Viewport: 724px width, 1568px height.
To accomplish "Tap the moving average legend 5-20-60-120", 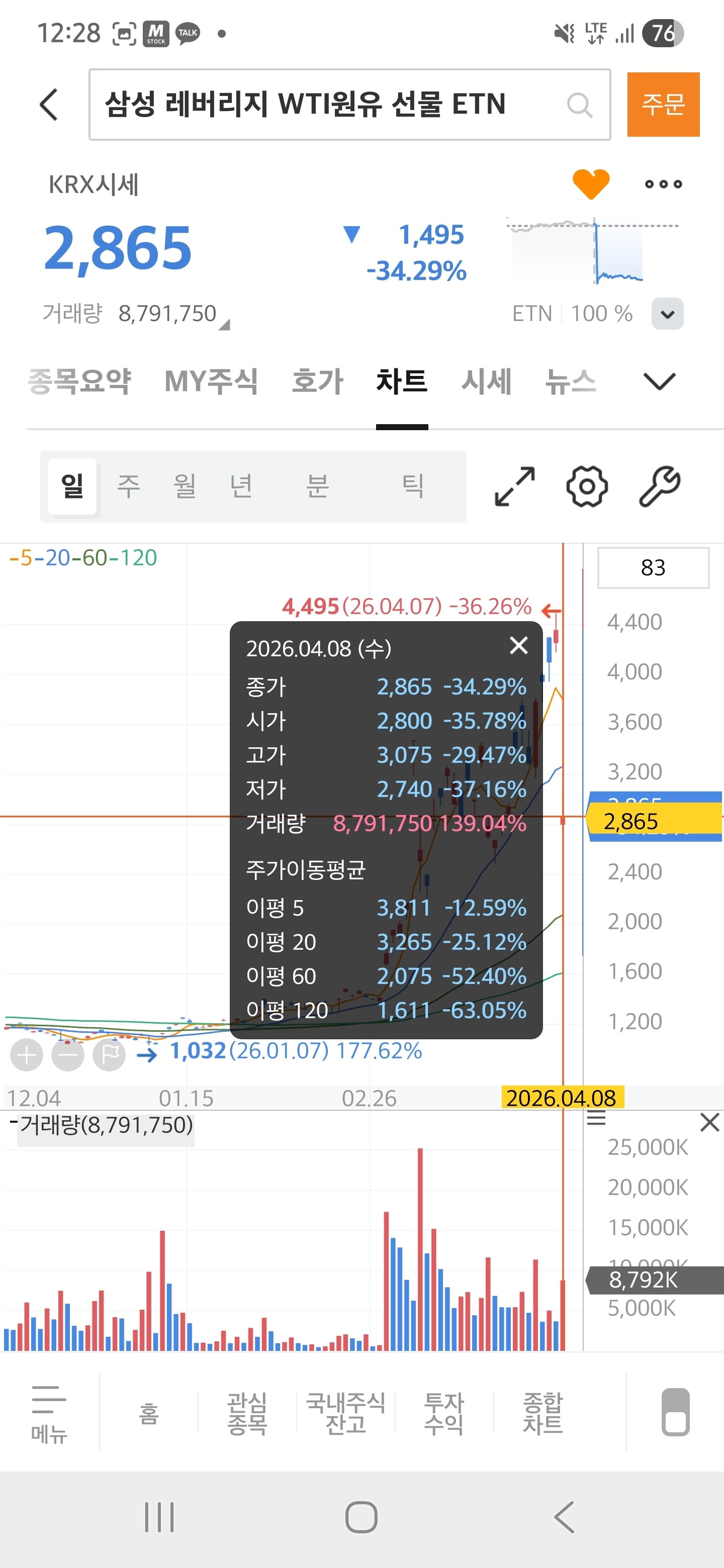I will 83,558.
